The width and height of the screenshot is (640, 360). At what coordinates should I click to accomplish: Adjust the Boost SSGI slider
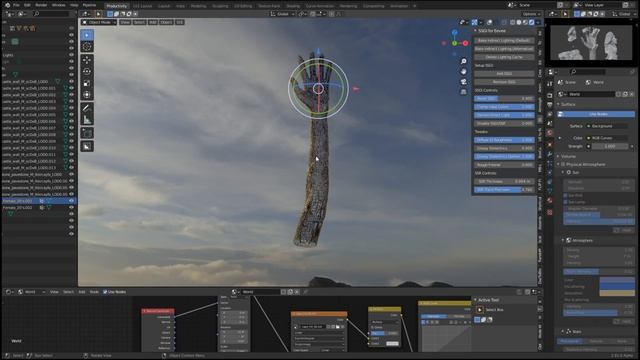(x=504, y=98)
